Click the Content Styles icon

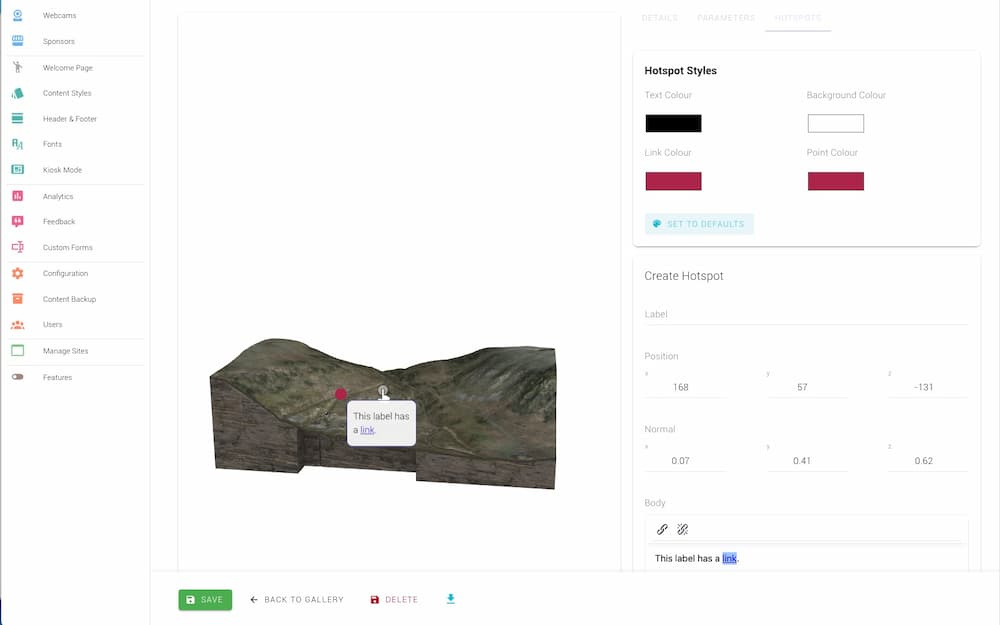pos(17,93)
